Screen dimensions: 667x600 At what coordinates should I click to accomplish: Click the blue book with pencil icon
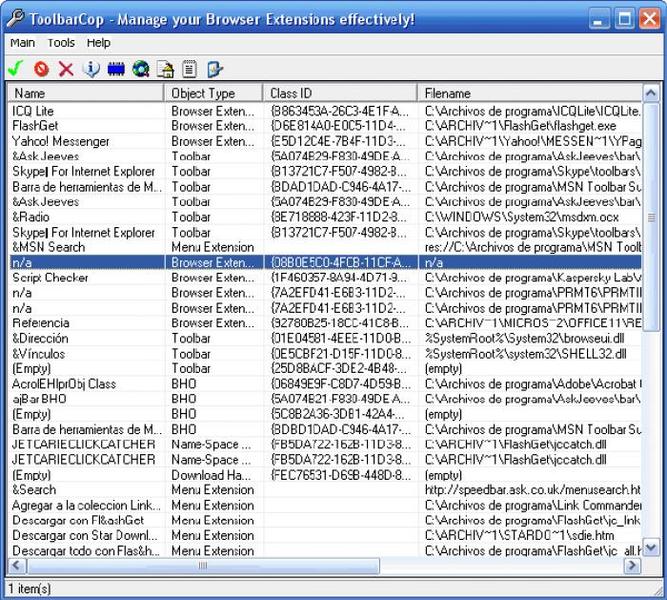click(x=214, y=69)
